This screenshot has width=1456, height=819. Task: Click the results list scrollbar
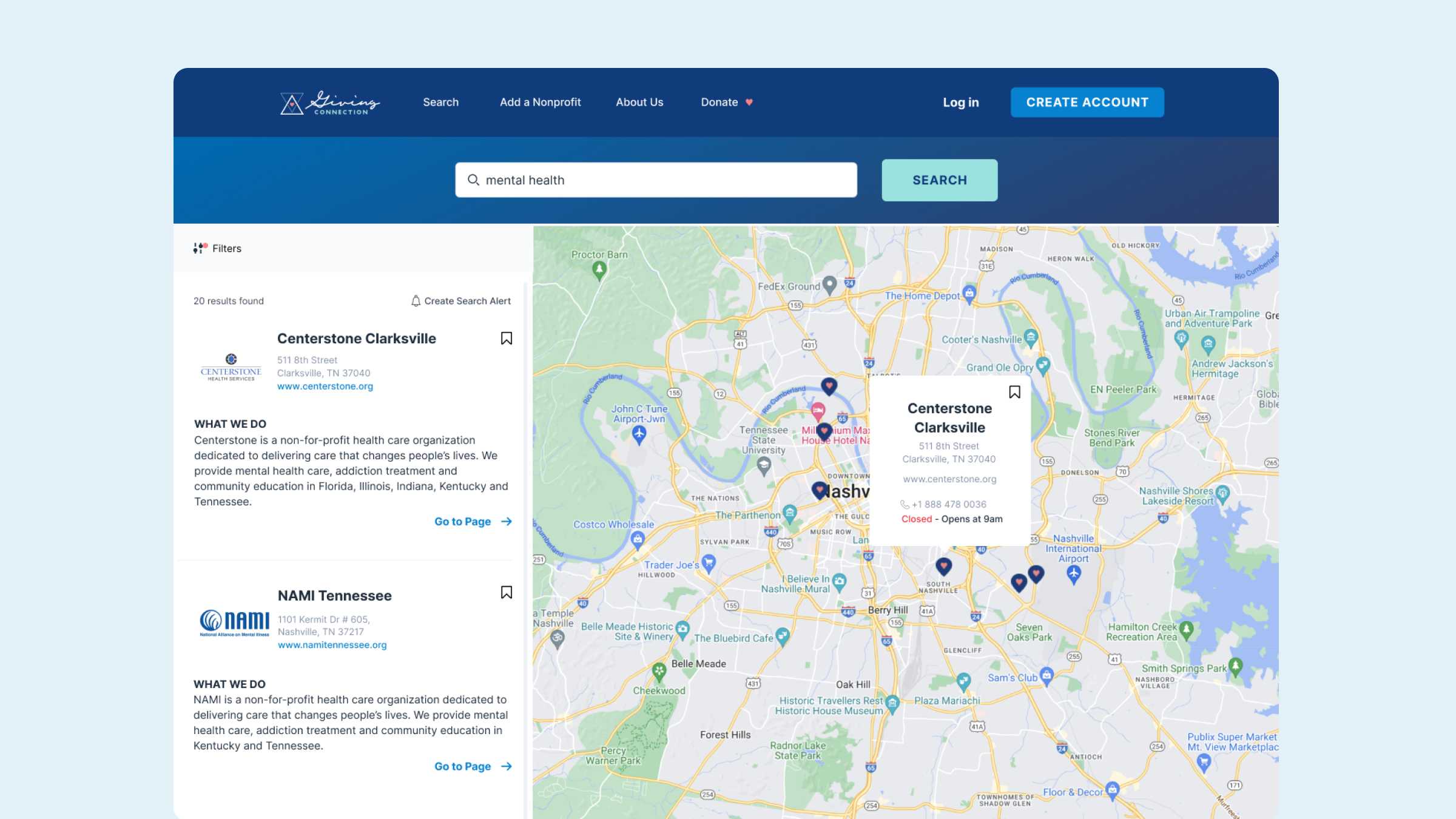coord(525,550)
